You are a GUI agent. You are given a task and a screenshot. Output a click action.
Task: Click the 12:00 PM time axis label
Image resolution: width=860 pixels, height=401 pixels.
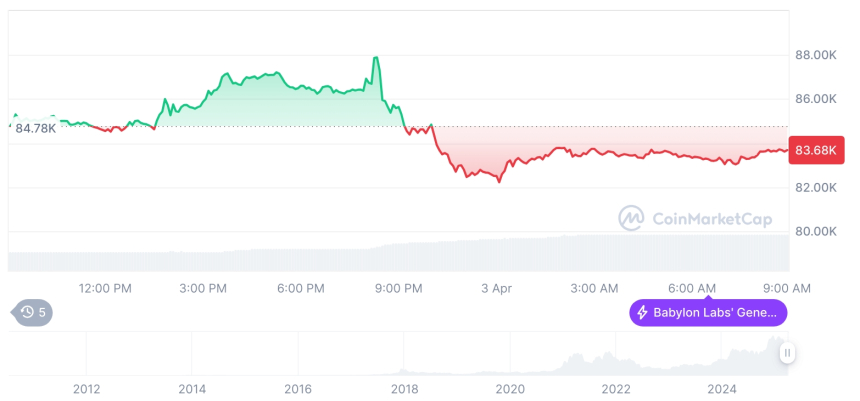105,288
